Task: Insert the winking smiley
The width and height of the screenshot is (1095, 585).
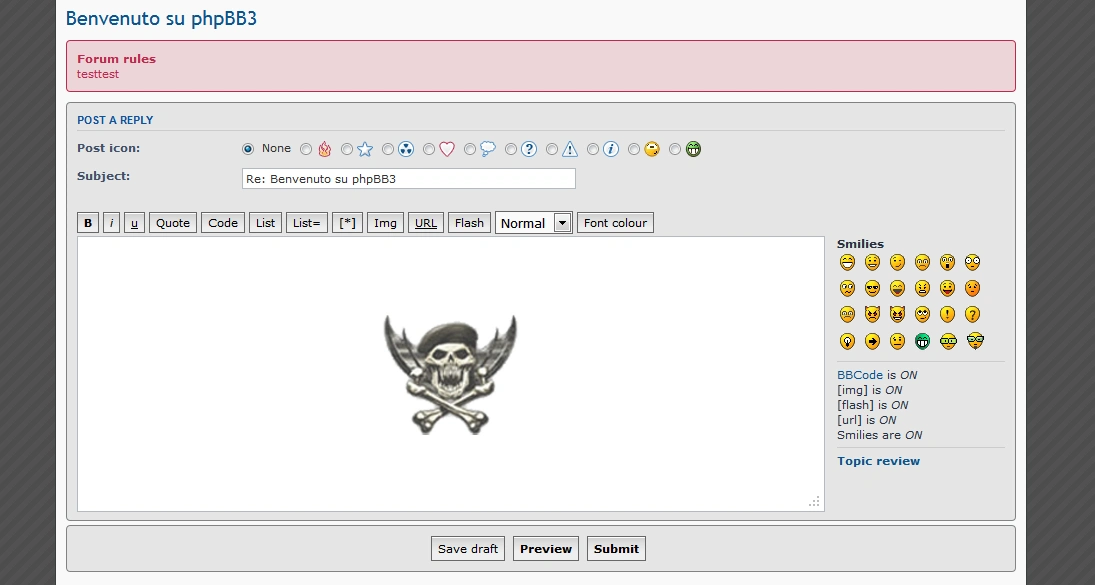Action: (897, 262)
